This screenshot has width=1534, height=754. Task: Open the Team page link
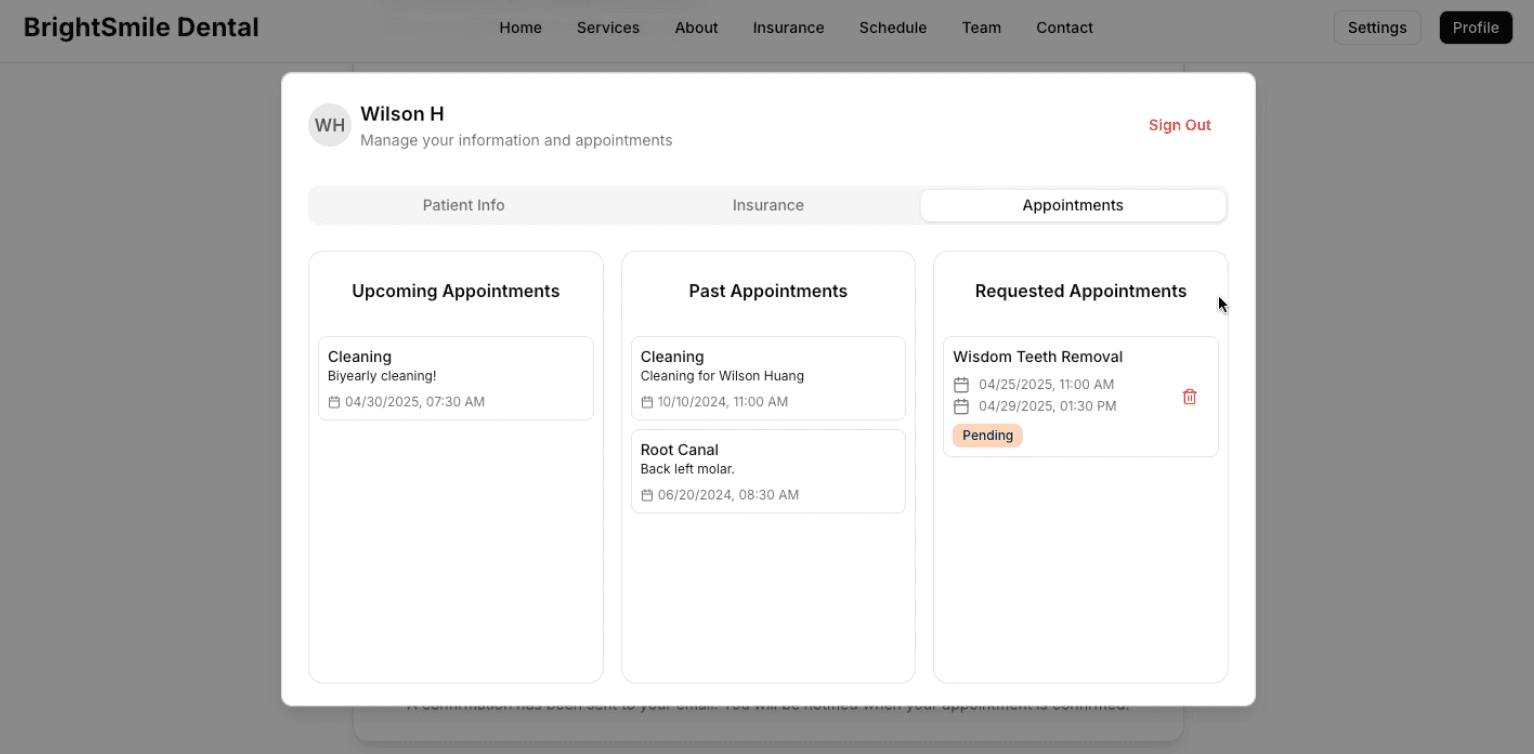pyautogui.click(x=981, y=28)
